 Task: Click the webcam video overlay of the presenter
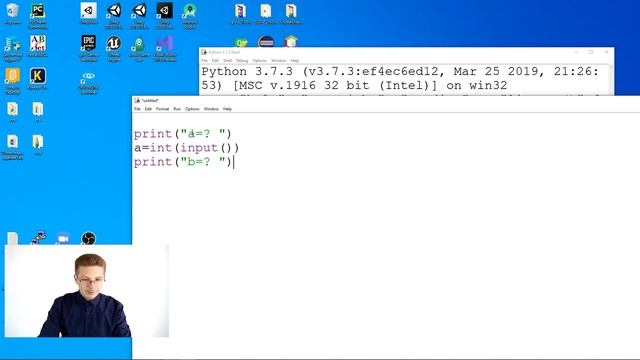click(x=87, y=291)
